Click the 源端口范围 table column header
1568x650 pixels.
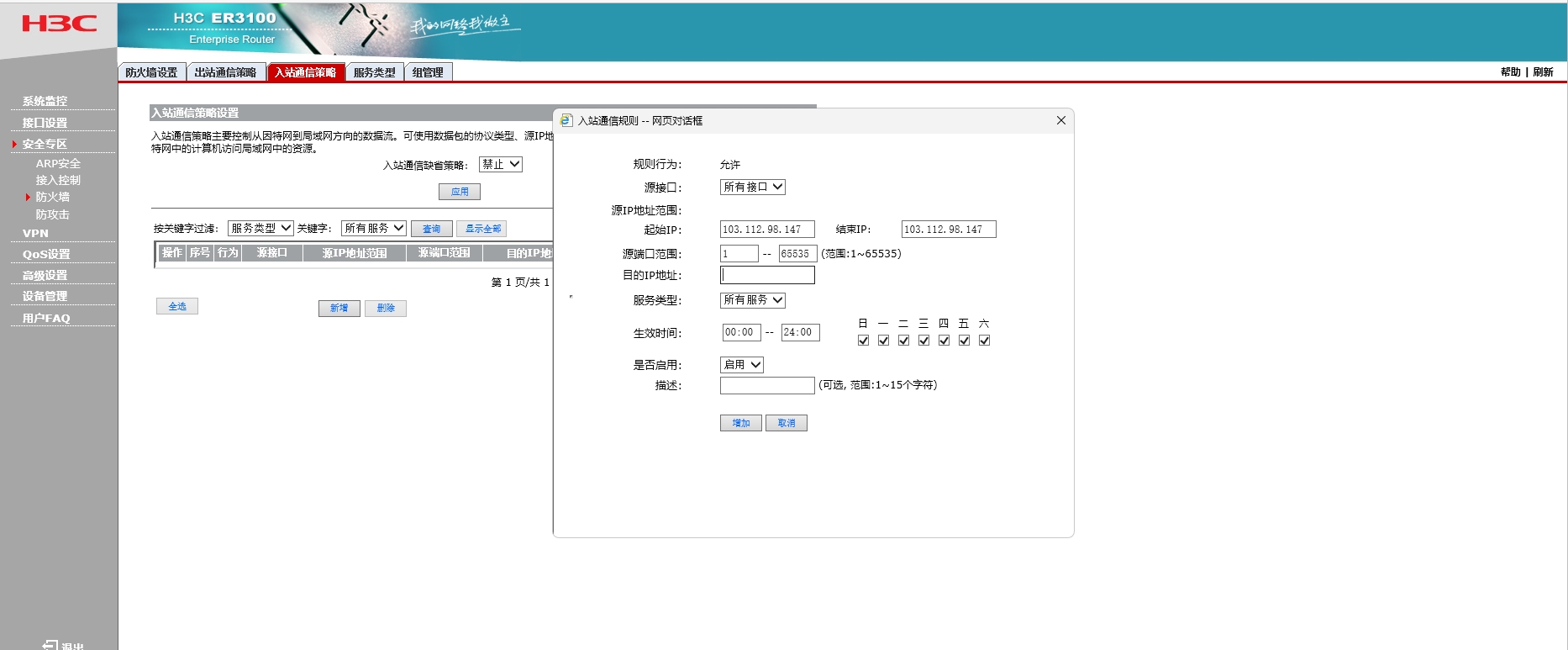[445, 253]
